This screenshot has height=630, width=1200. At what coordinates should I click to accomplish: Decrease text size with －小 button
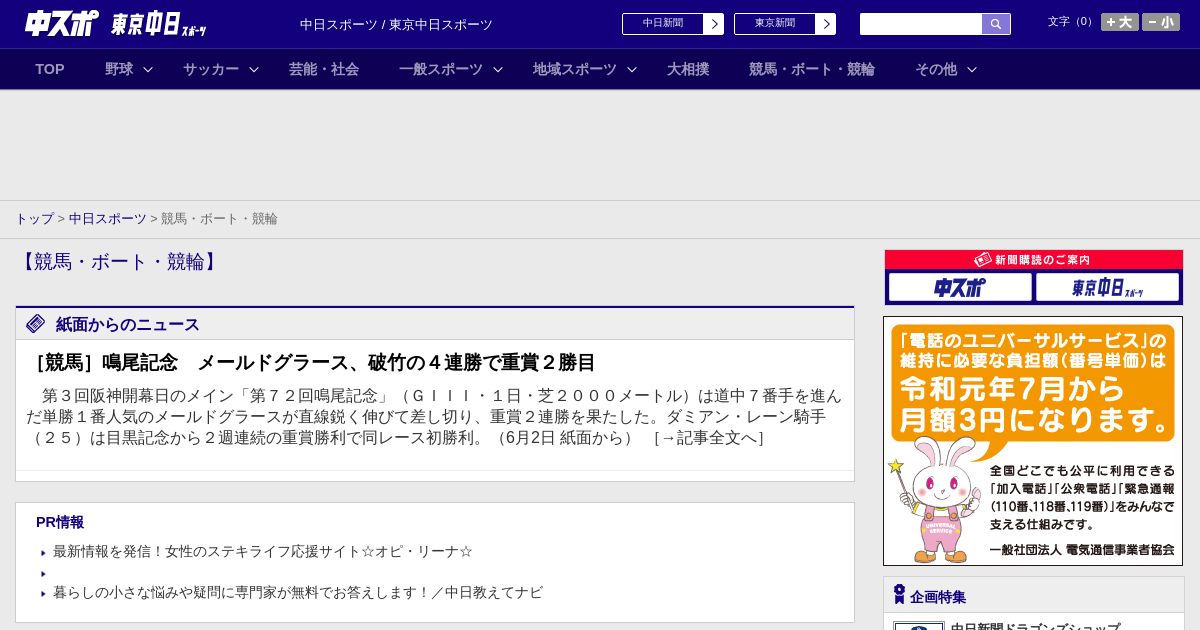coord(1161,22)
